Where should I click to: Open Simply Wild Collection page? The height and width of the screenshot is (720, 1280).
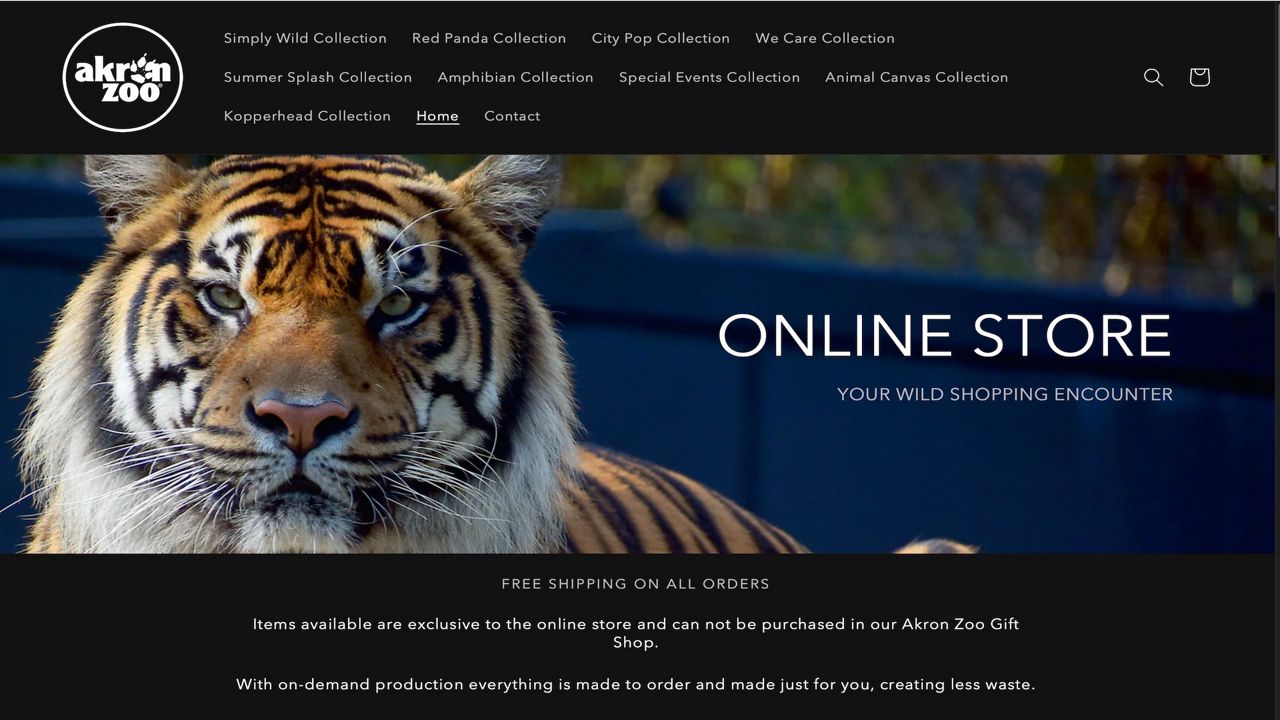click(305, 38)
